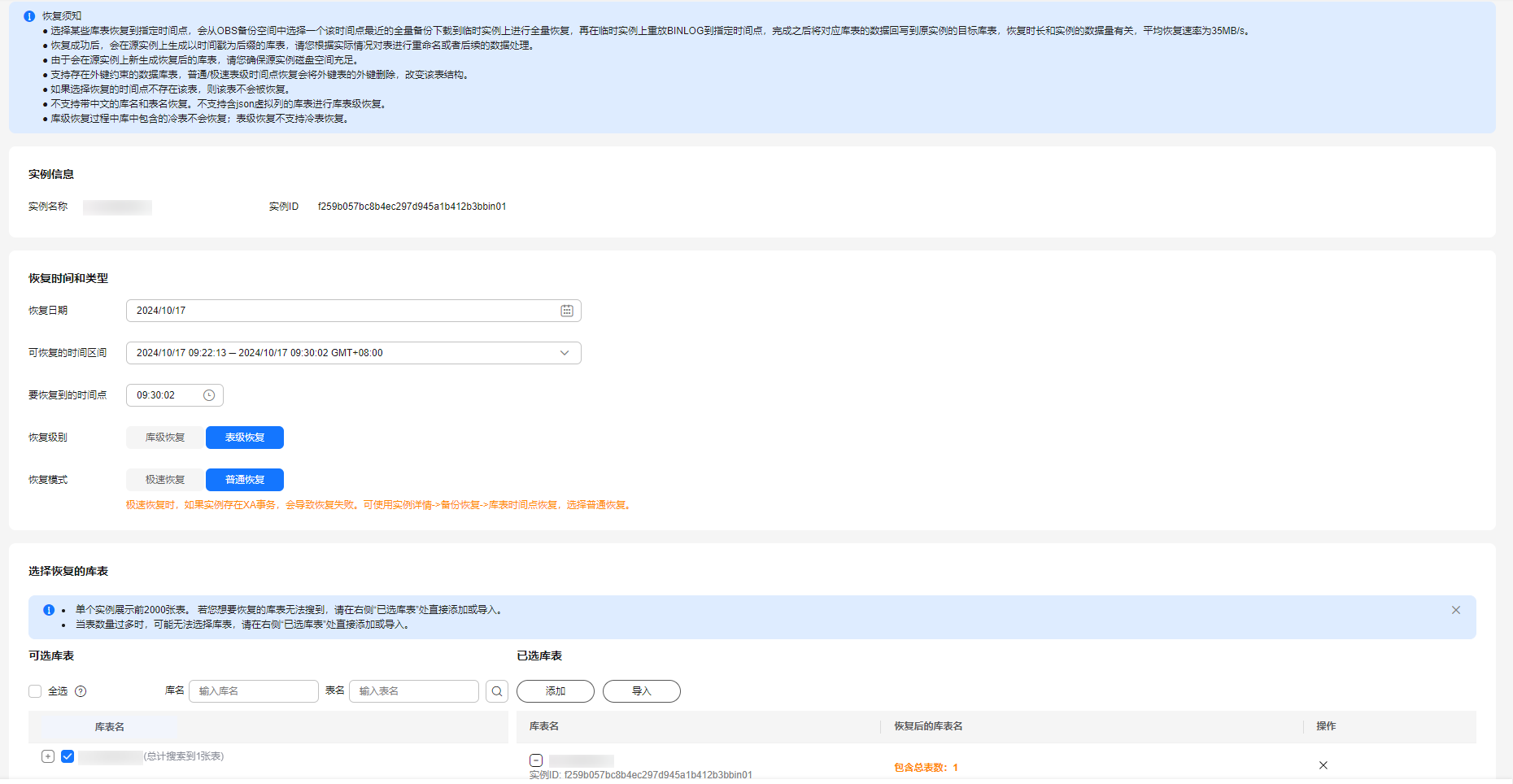
Task: Remove the selected database with X icon
Action: point(1323,765)
